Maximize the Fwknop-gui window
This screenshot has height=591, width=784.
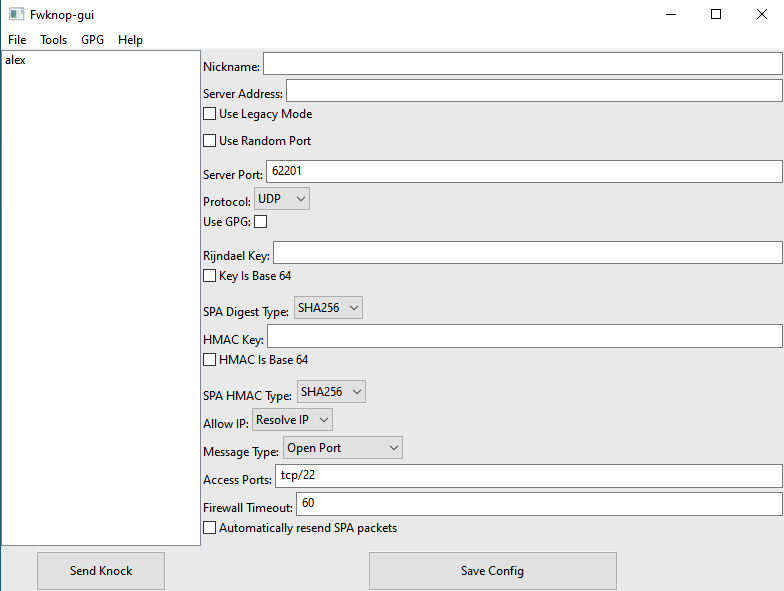716,14
